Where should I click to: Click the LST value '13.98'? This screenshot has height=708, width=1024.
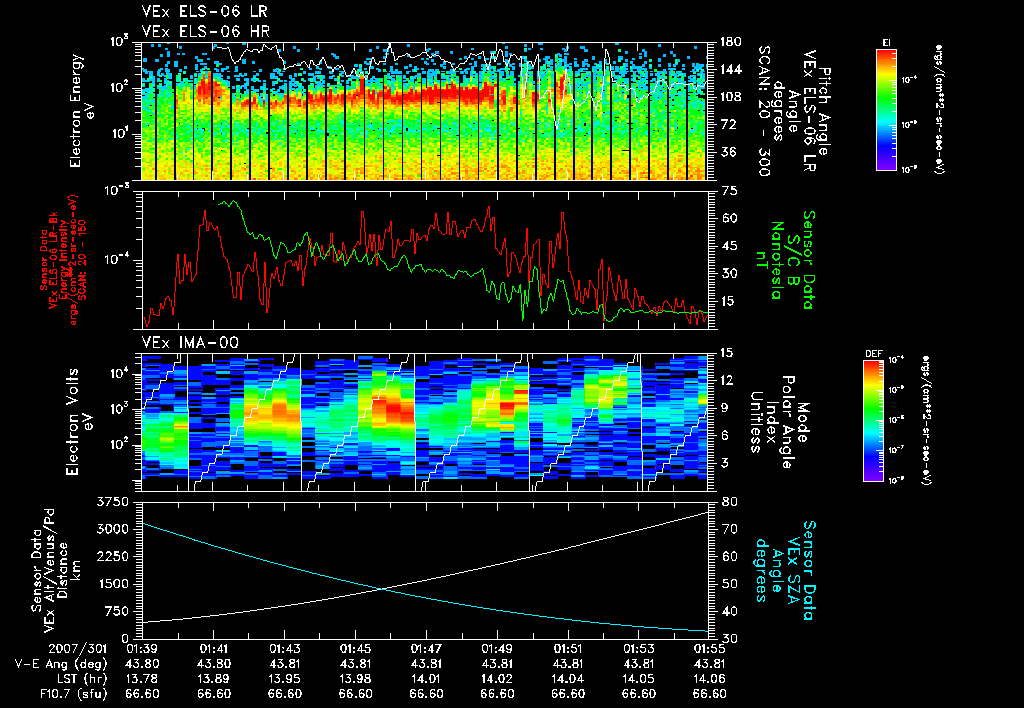pos(355,679)
